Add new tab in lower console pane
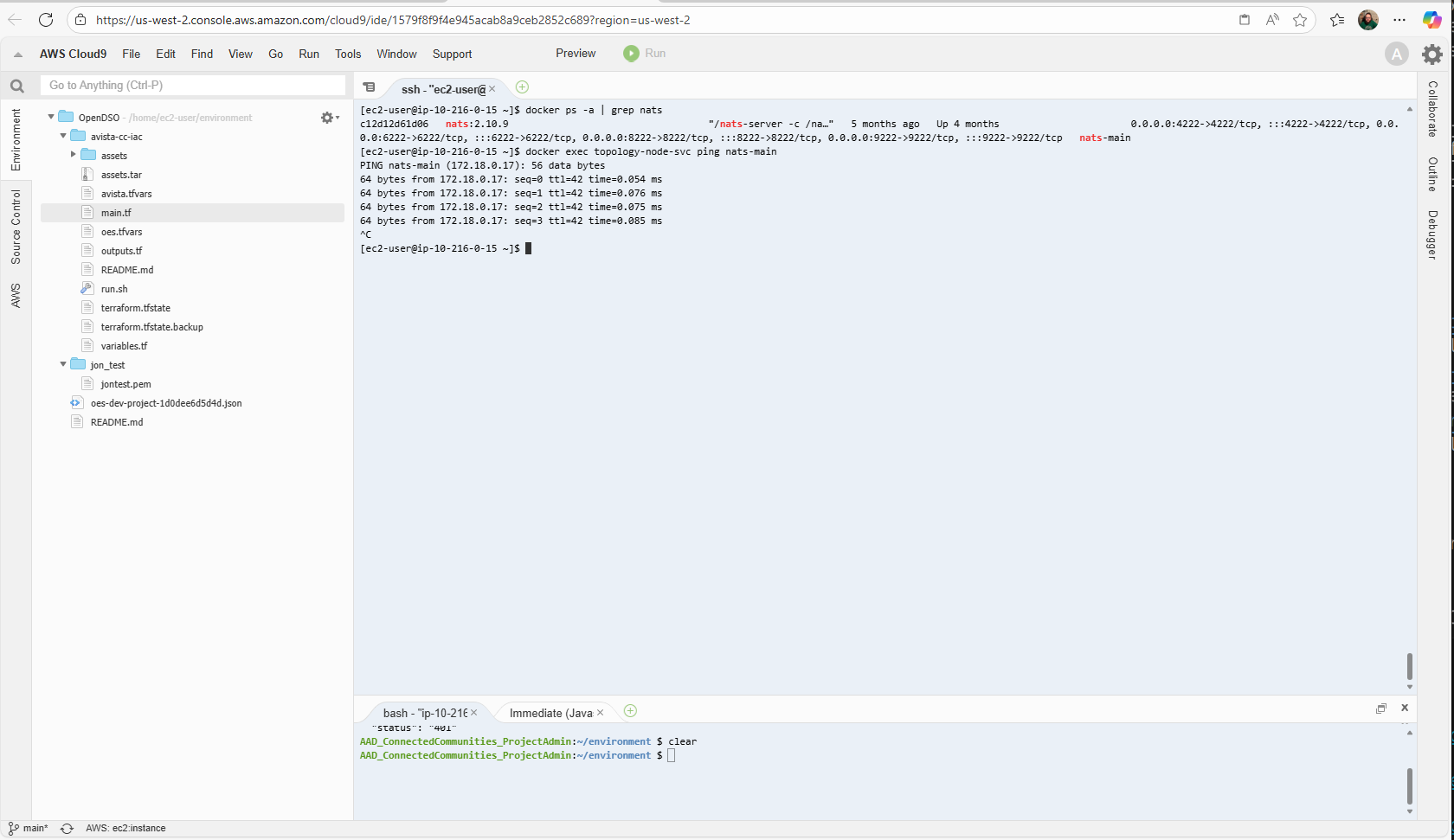 point(630,711)
